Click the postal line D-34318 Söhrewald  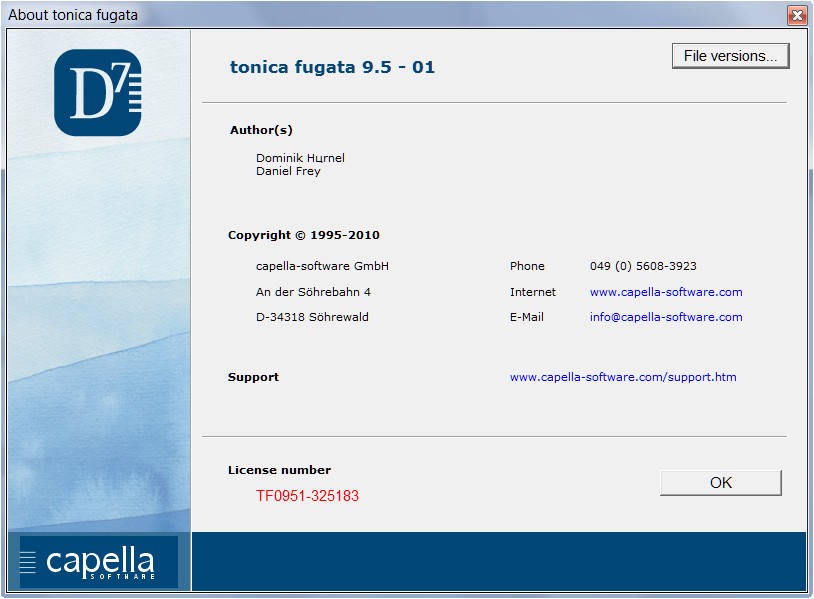click(x=312, y=317)
